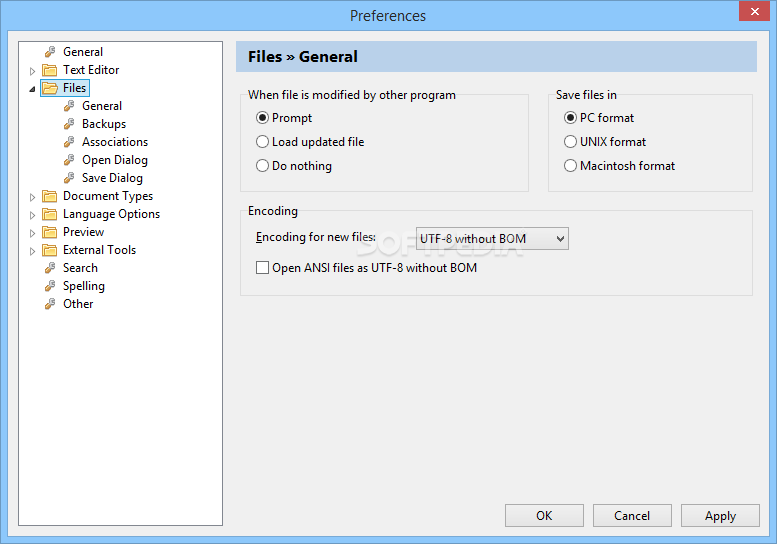
Task: Collapse the Files tree node
Action: coord(32,89)
